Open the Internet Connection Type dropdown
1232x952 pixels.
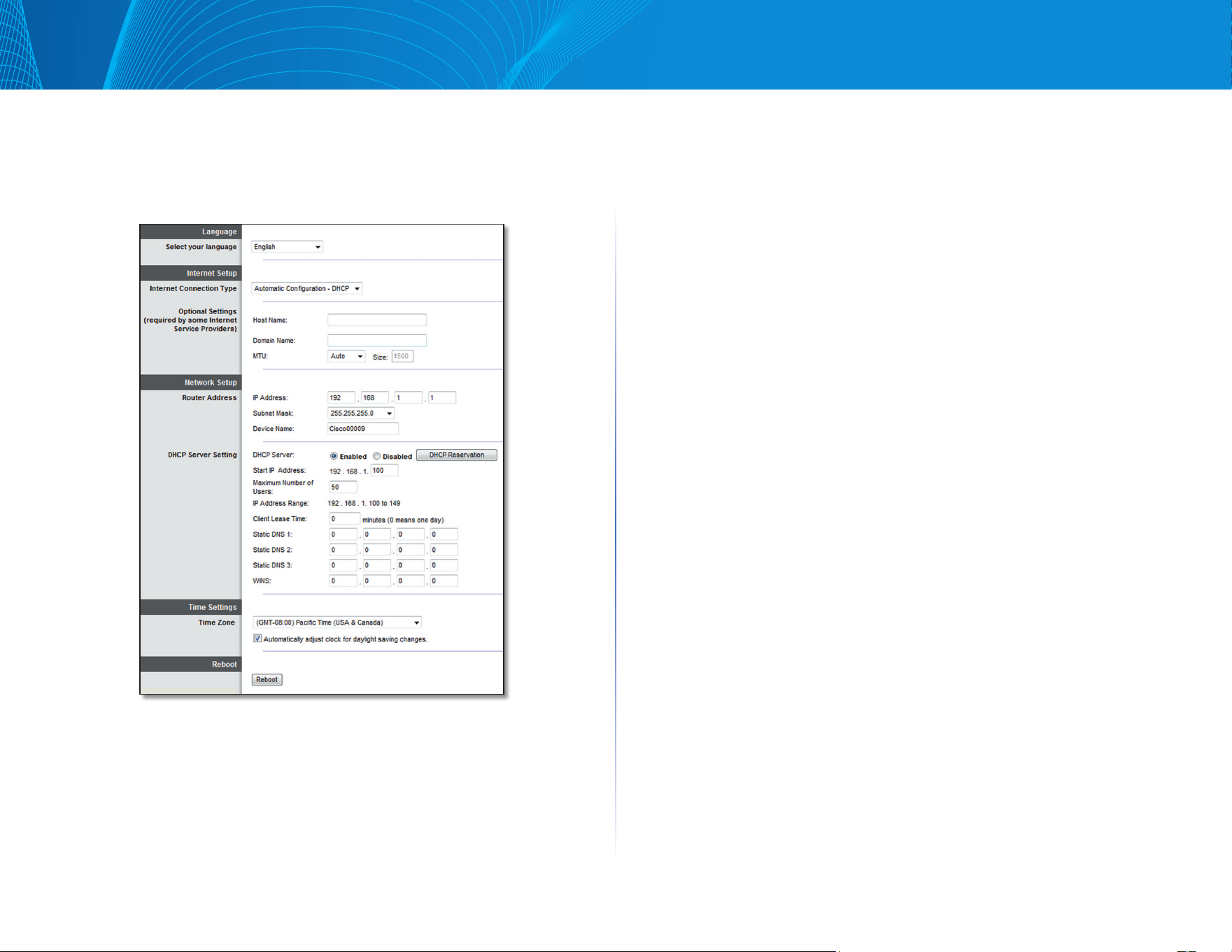[306, 288]
